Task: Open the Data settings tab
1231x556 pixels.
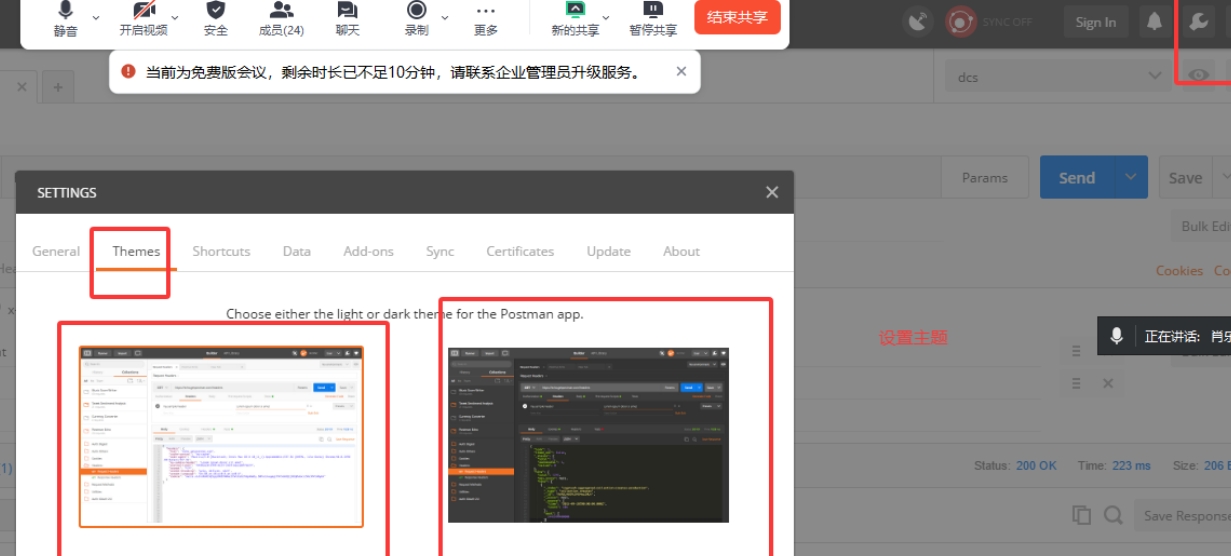Action: coord(296,251)
